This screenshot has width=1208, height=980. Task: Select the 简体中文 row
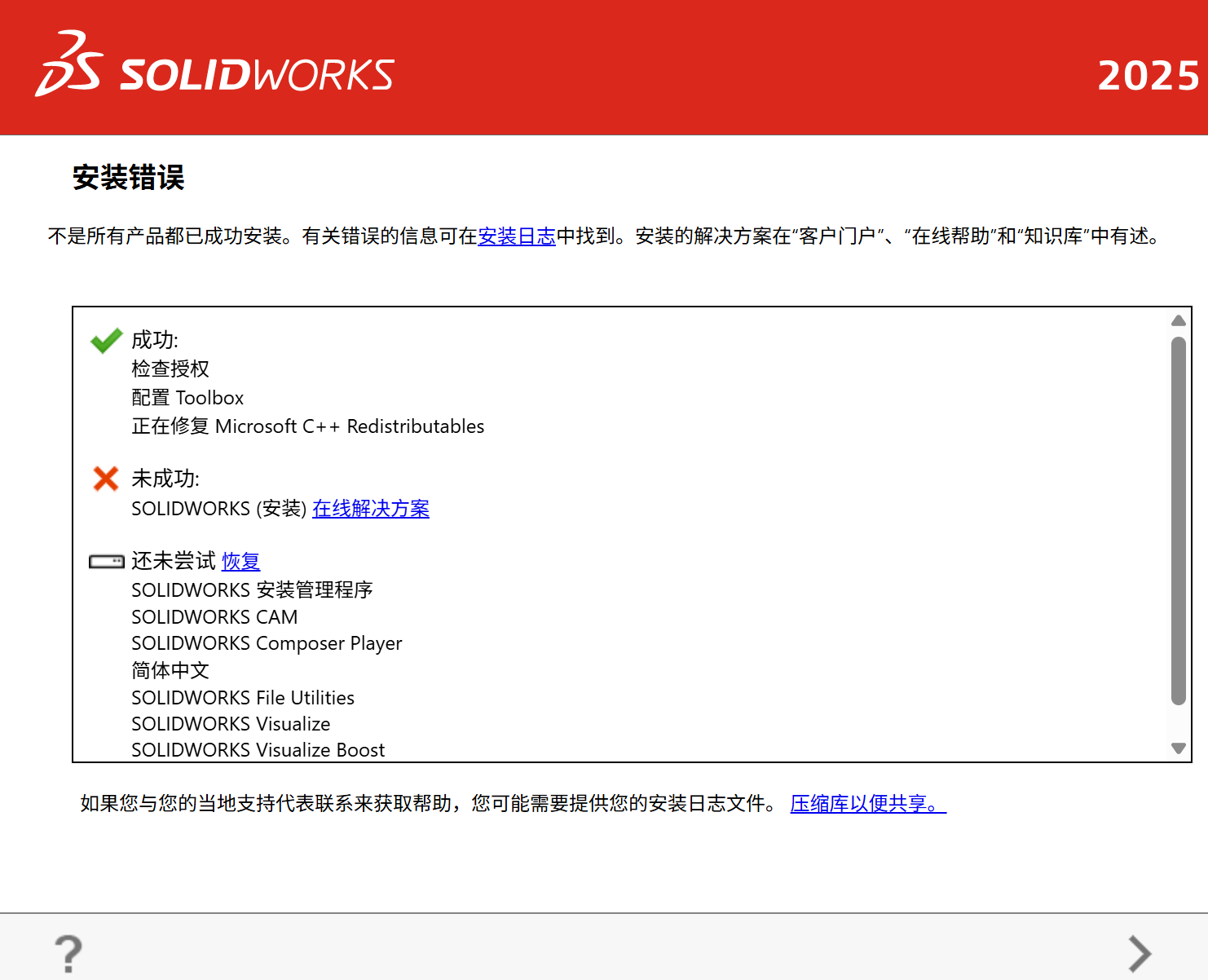point(170,670)
